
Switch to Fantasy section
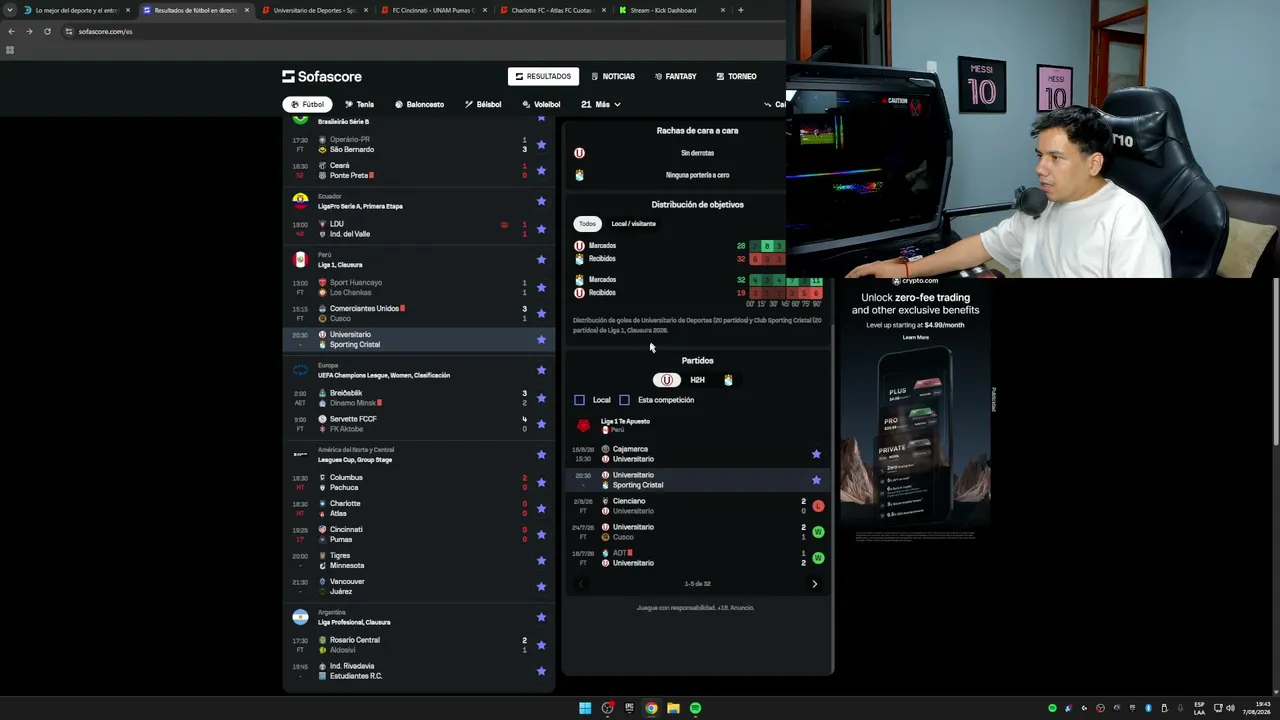pyautogui.click(x=676, y=76)
